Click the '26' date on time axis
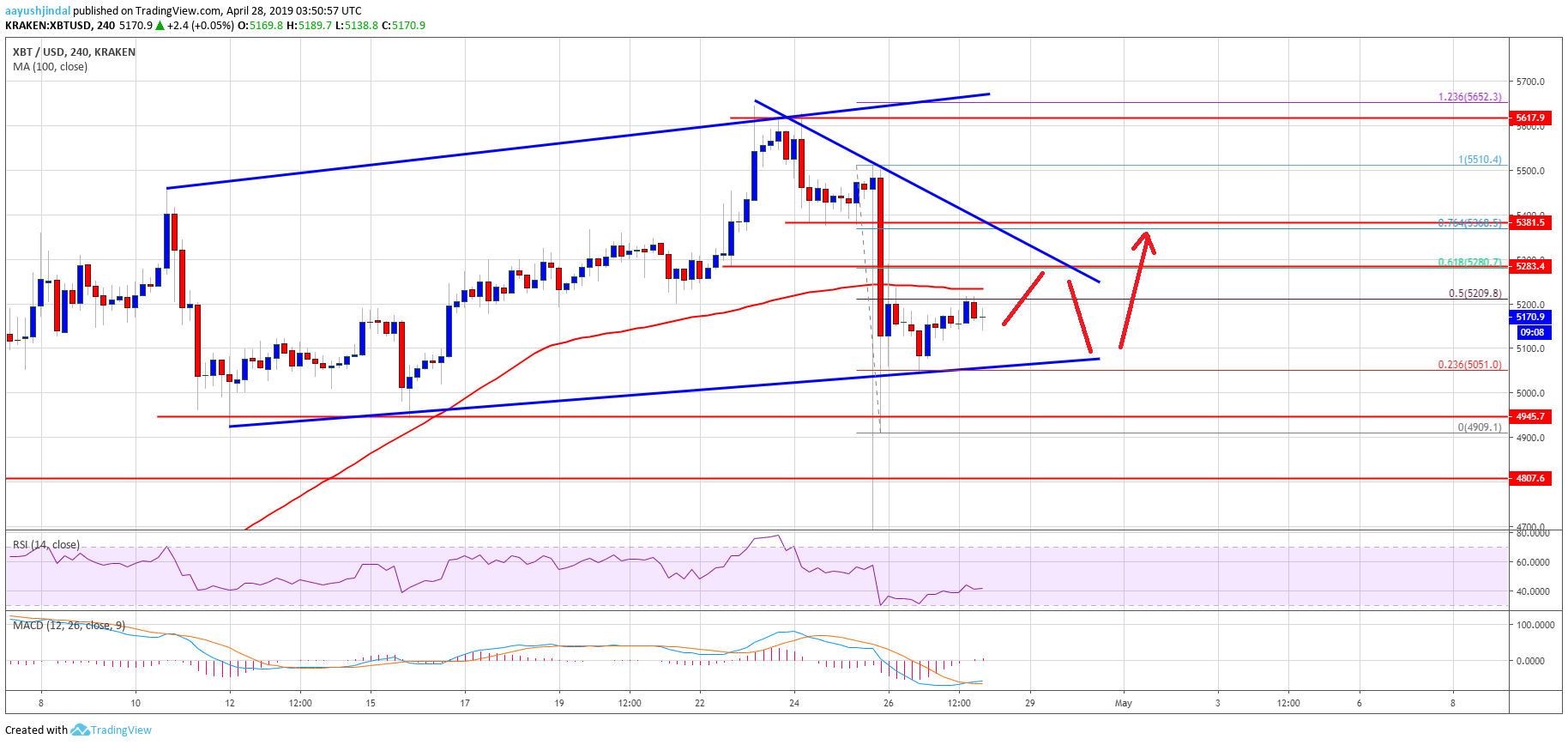1568x745 pixels. [889, 704]
